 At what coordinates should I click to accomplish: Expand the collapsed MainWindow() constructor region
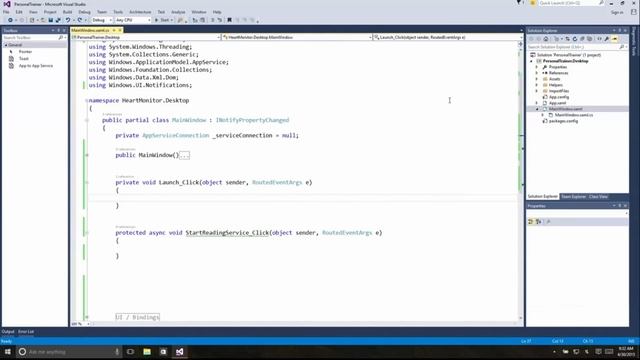coord(87,155)
